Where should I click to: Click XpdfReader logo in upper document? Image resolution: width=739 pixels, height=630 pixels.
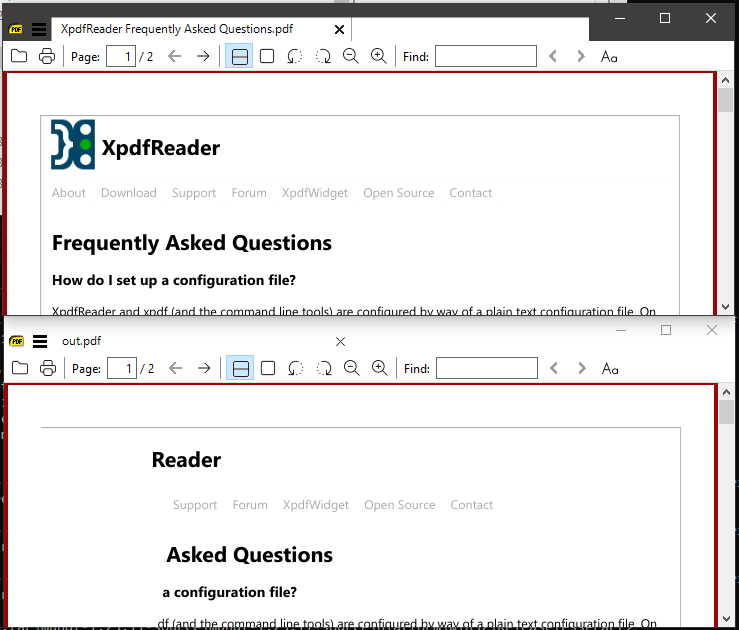[x=73, y=144]
